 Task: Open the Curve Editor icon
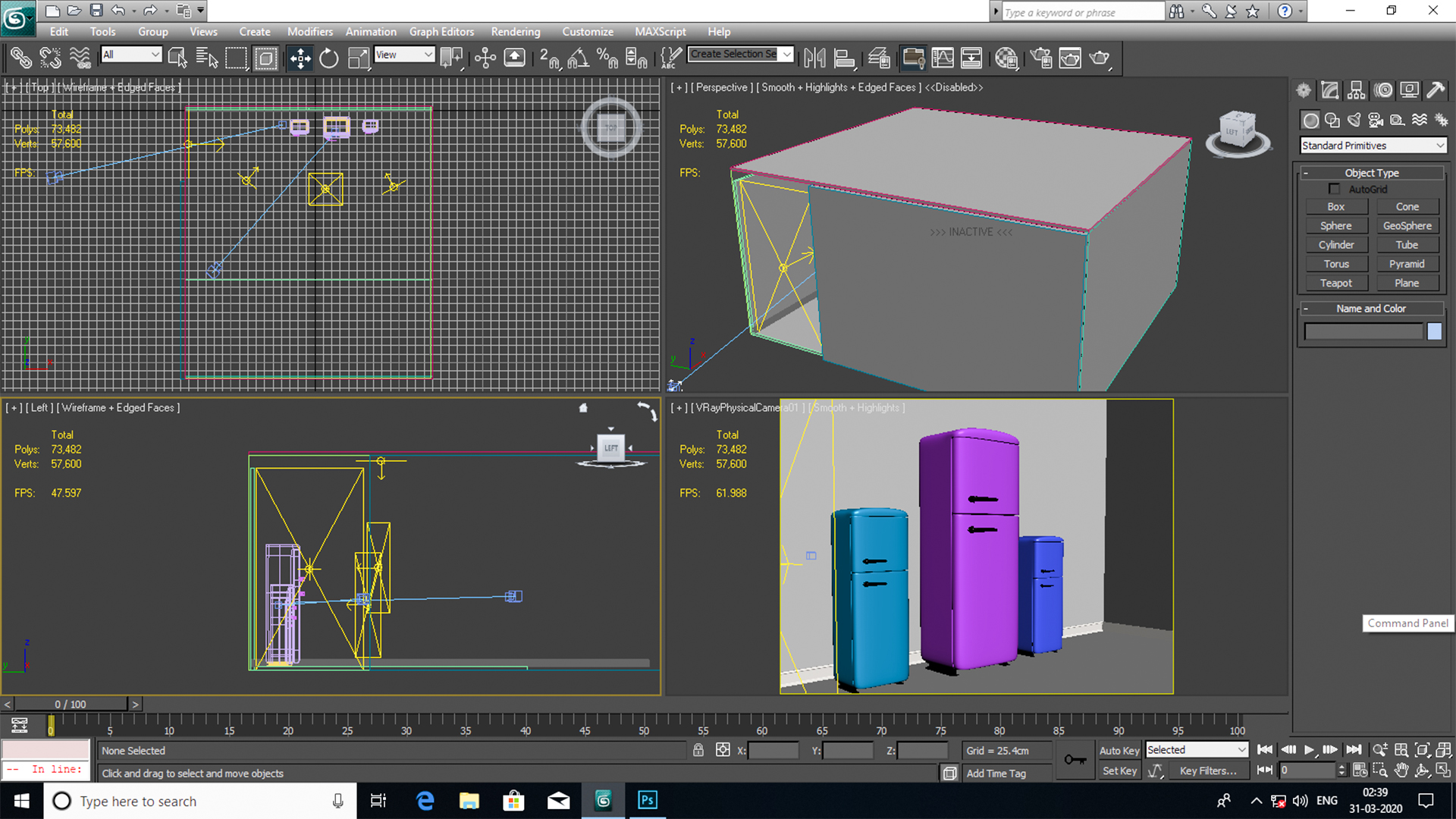coord(943,58)
